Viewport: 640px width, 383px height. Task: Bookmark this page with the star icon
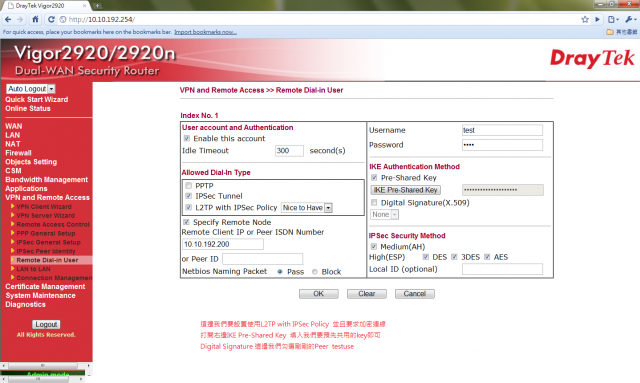tap(585, 19)
